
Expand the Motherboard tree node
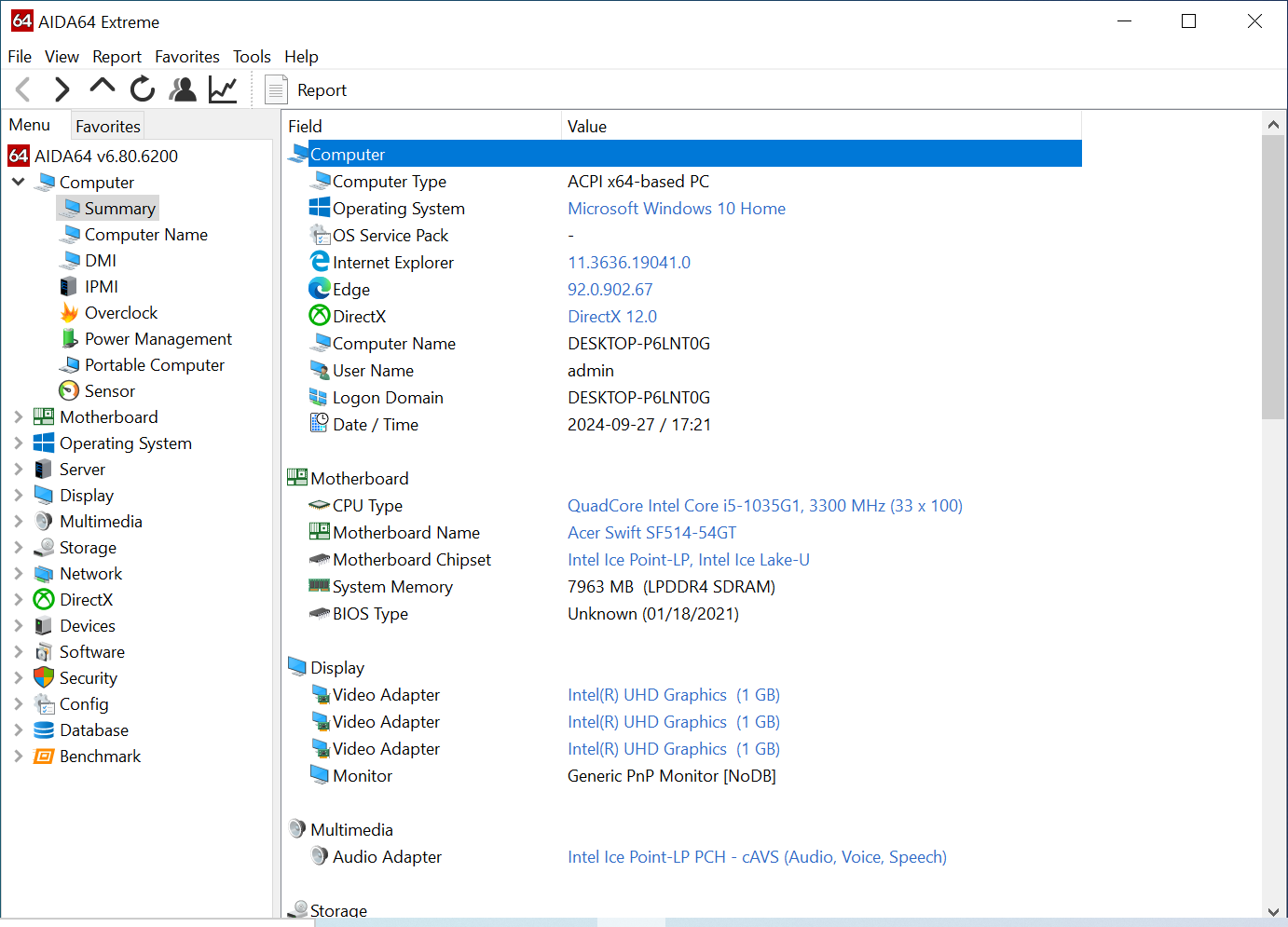(x=18, y=417)
